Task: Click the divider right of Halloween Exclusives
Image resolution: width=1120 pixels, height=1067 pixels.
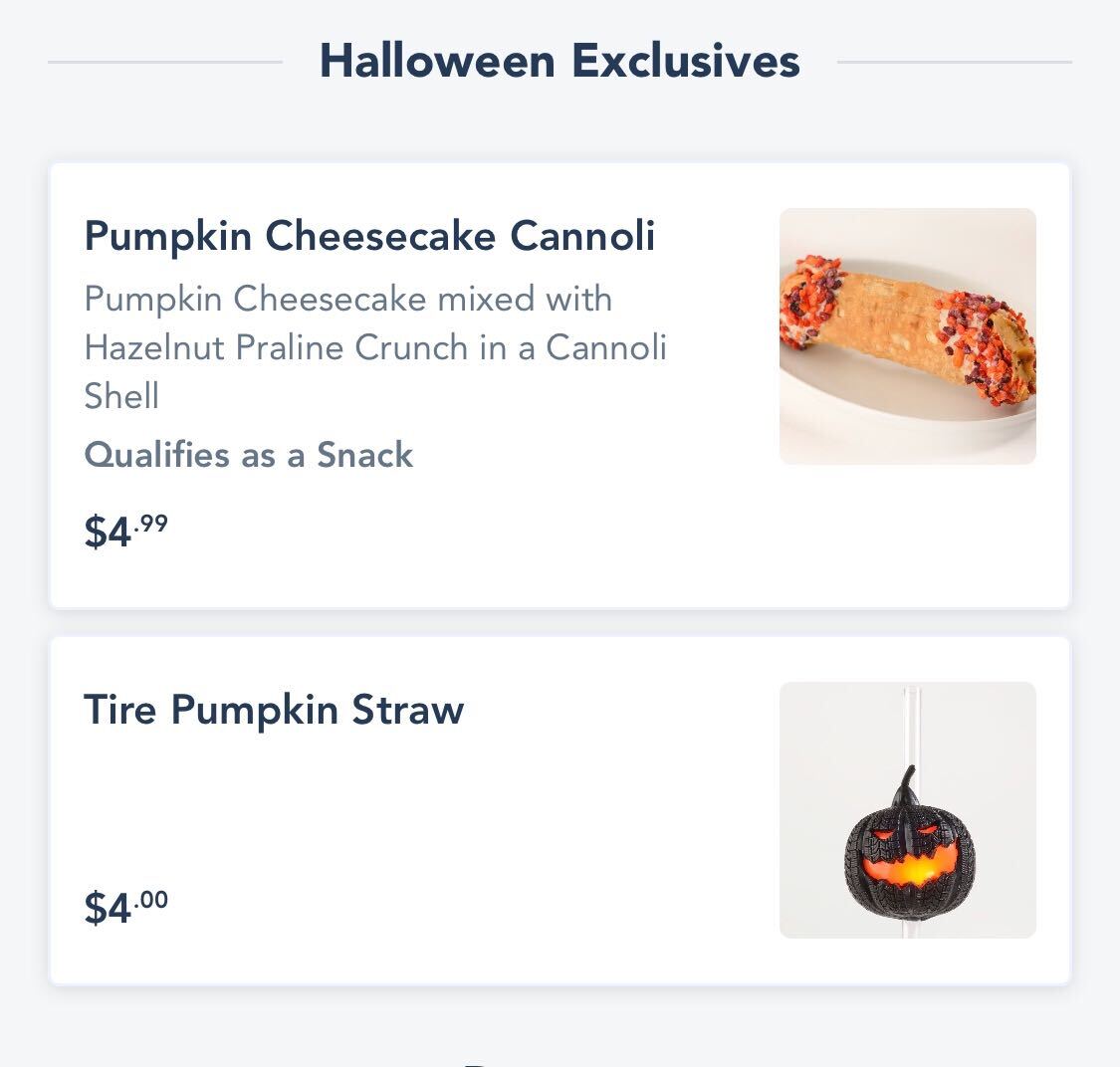Action: click(958, 63)
